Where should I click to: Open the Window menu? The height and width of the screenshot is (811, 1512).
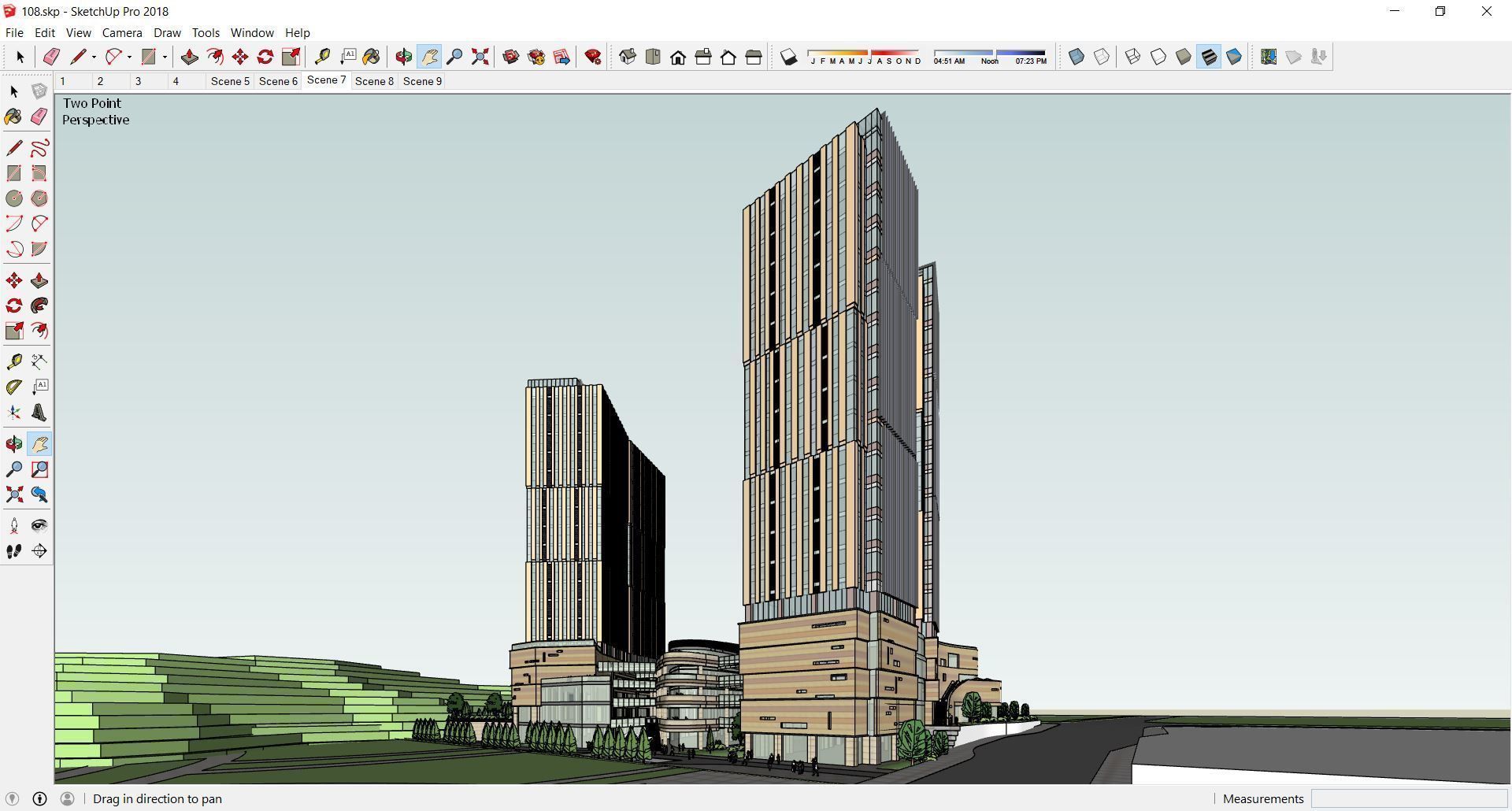pos(252,33)
